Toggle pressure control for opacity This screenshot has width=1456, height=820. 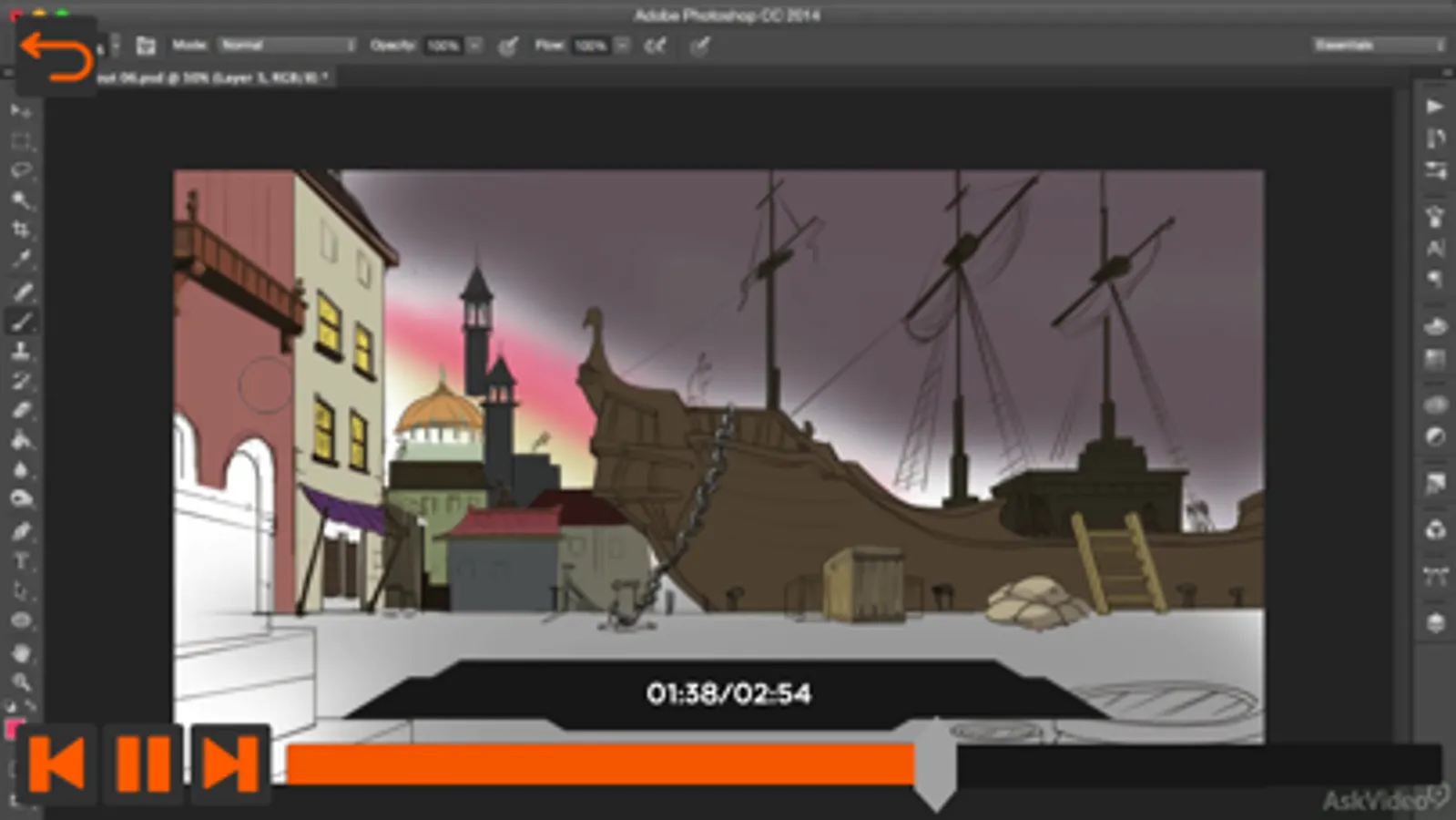(508, 46)
